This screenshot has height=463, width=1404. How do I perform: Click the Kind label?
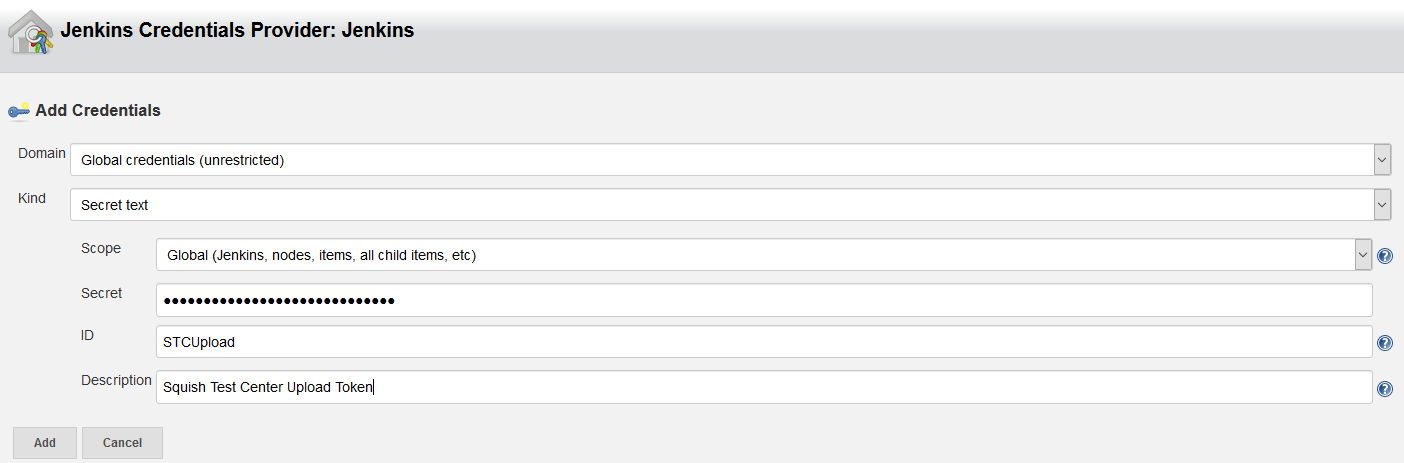(x=32, y=198)
